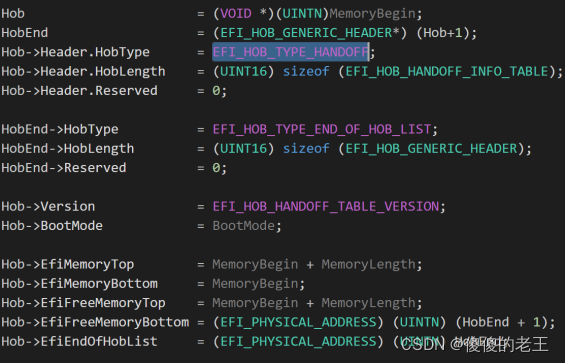Click EFI_HOB_HANDOFF_INFO_TABLE type name
Image resolution: width=565 pixels, height=363 pixels.
tap(447, 71)
